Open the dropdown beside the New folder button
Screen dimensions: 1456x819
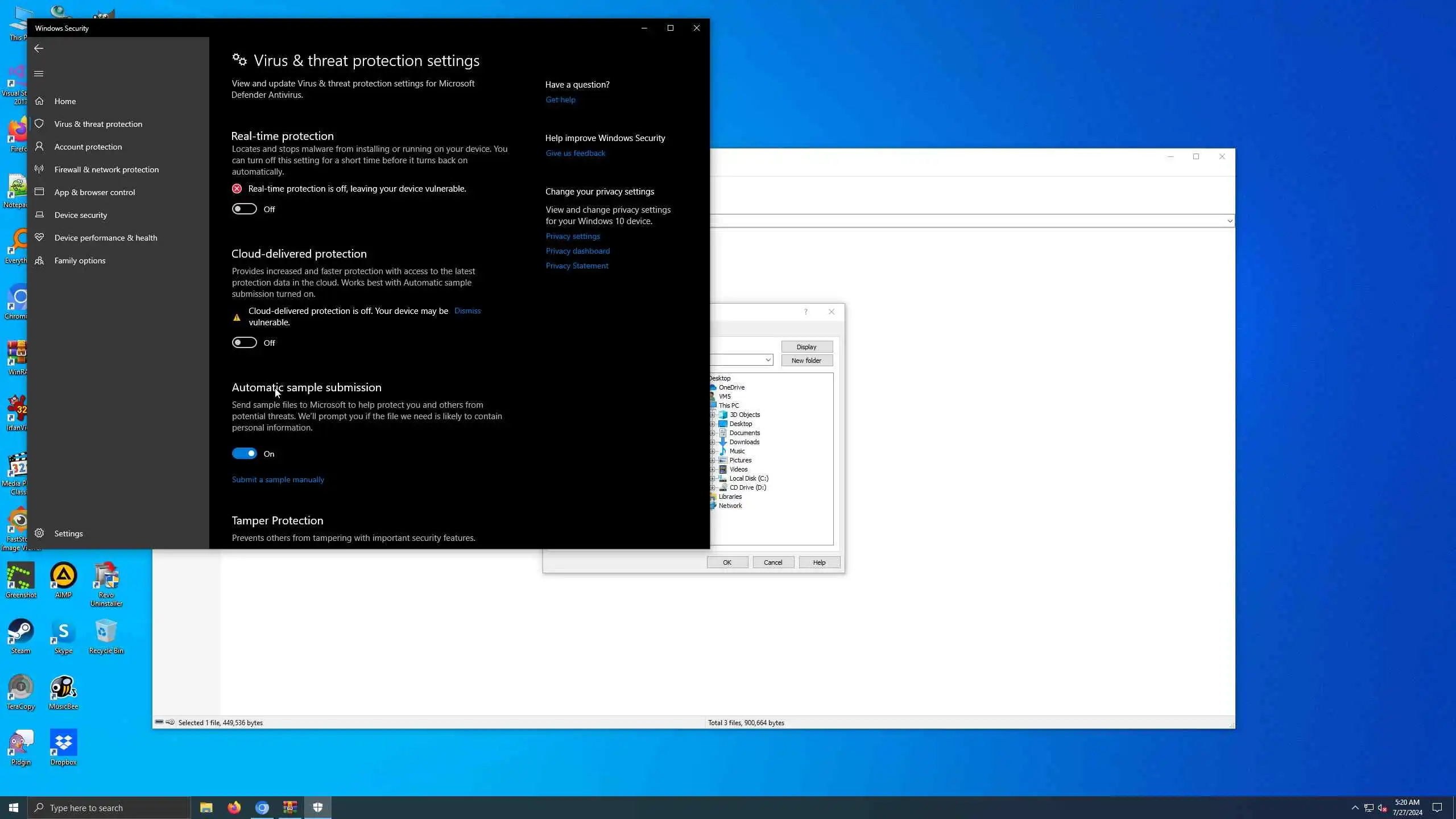click(x=768, y=360)
